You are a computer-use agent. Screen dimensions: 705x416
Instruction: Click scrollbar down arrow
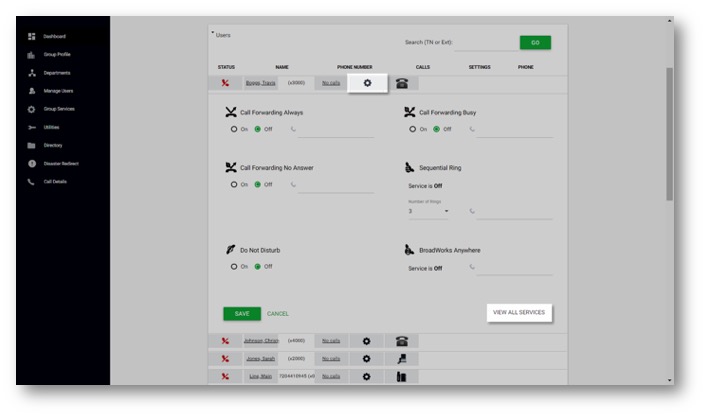(x=670, y=380)
